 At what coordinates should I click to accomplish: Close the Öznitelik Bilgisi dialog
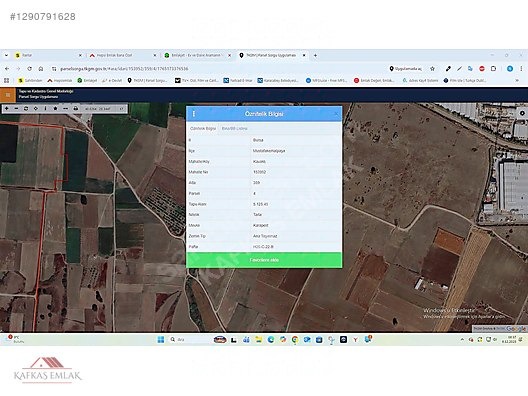point(336,114)
